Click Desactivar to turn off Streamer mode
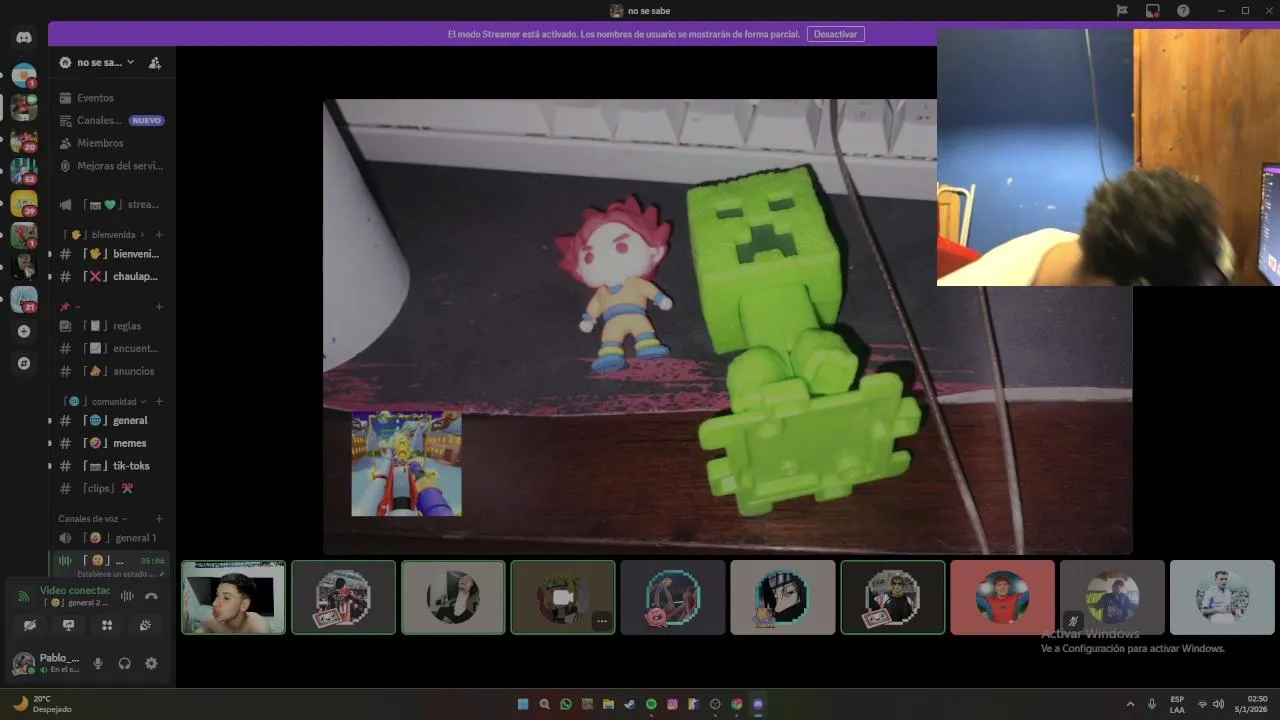The width and height of the screenshot is (1280, 720). point(835,34)
